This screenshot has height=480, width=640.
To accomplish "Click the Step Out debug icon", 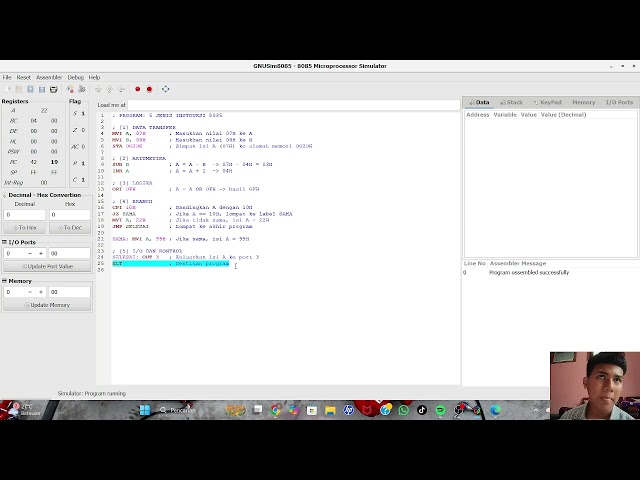I will click(121, 89).
